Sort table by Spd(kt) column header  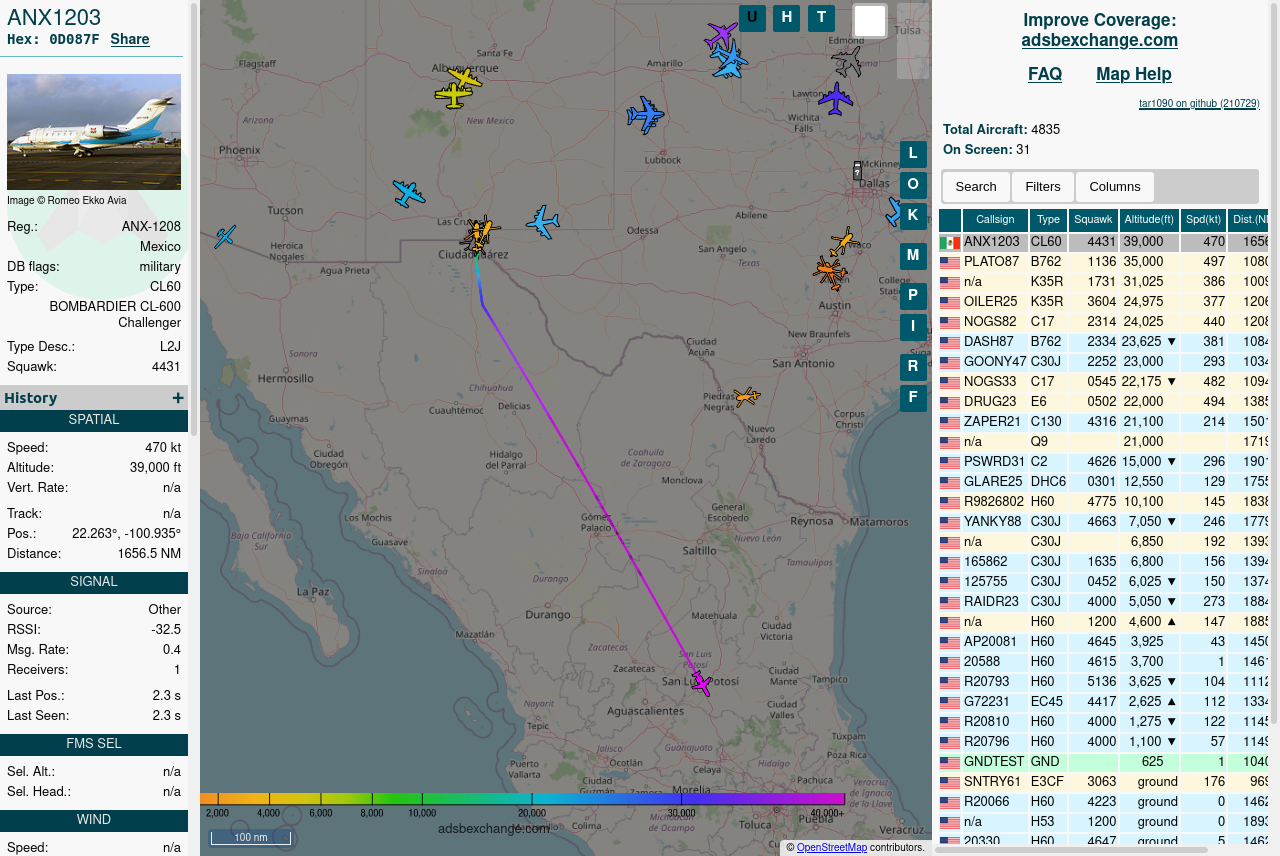tap(1203, 220)
